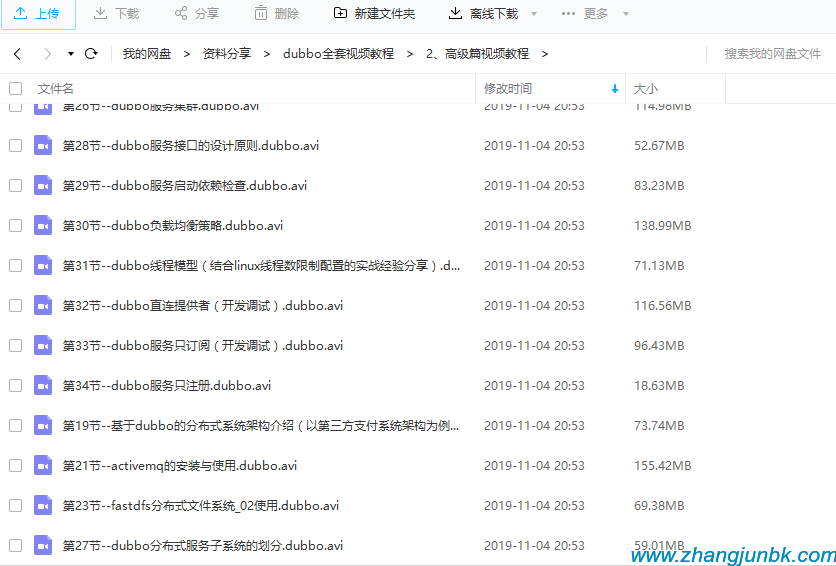Open 第21节--activemq的安装与使用.dubbo.avi
The width and height of the screenshot is (836, 566).
click(180, 465)
